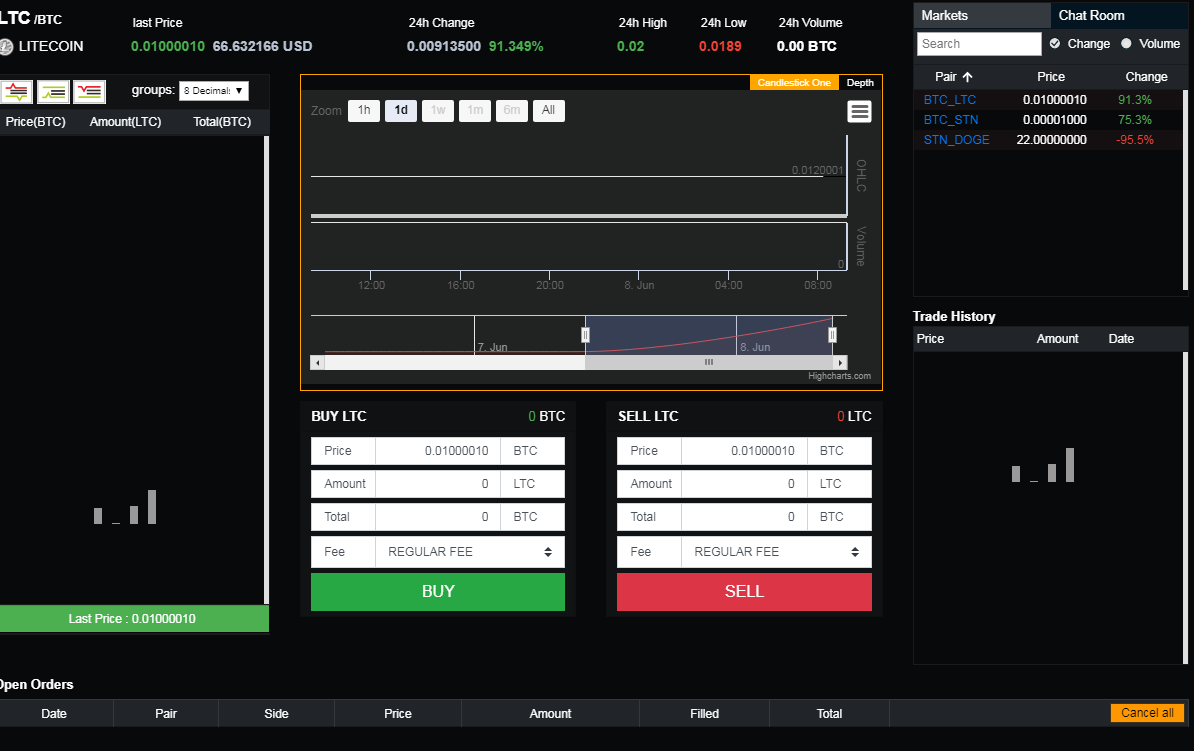This screenshot has height=751, width=1194.
Task: Click the 0 BTC balance in Buy LTC
Action: pyautogui.click(x=547, y=417)
